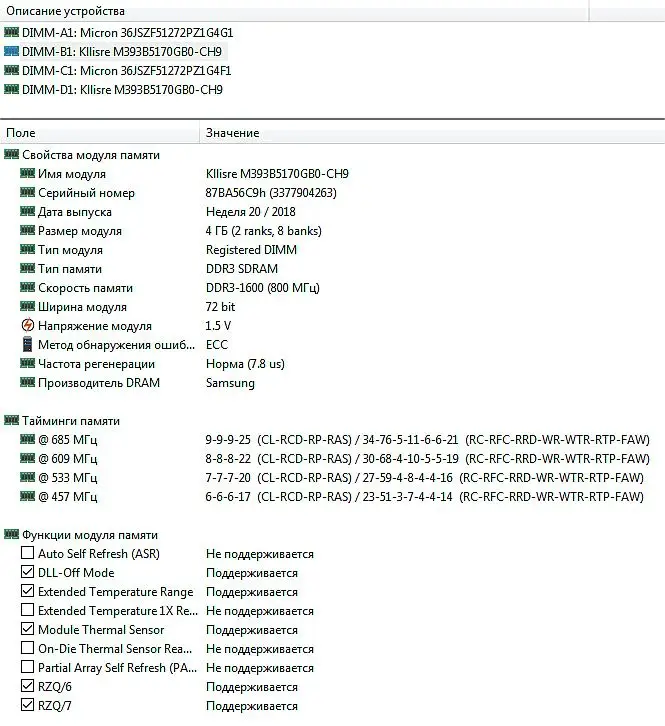Click the timings value starting '9-9-9-25'
This screenshot has height=726, width=665.
(x=427, y=439)
